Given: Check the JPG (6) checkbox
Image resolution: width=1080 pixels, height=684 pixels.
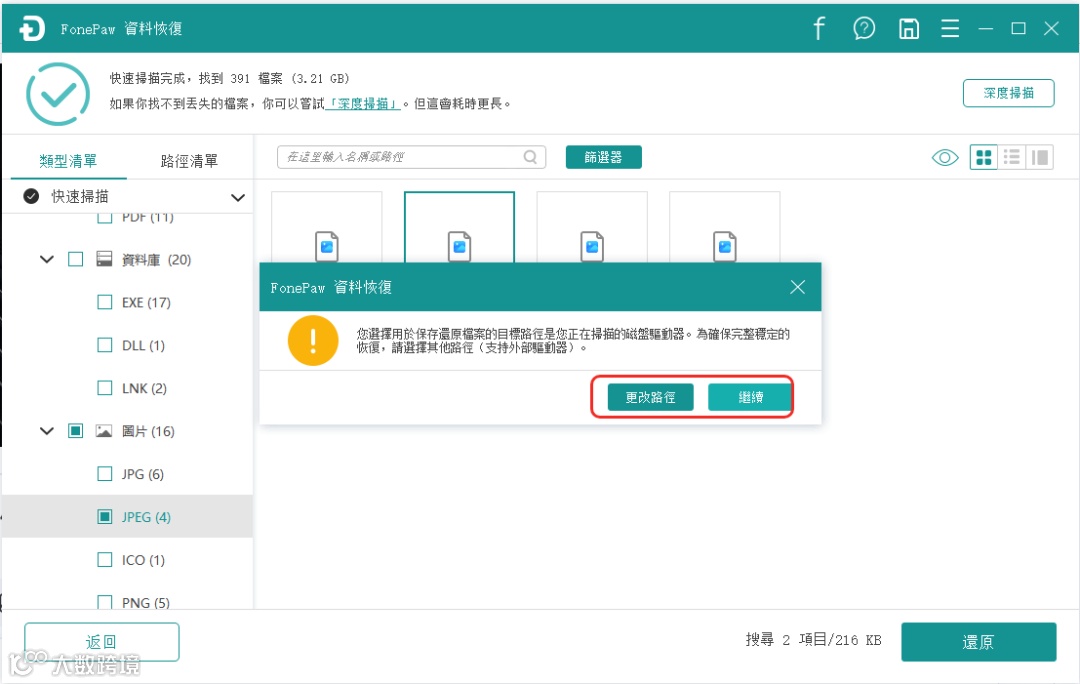Looking at the screenshot, I should (105, 474).
